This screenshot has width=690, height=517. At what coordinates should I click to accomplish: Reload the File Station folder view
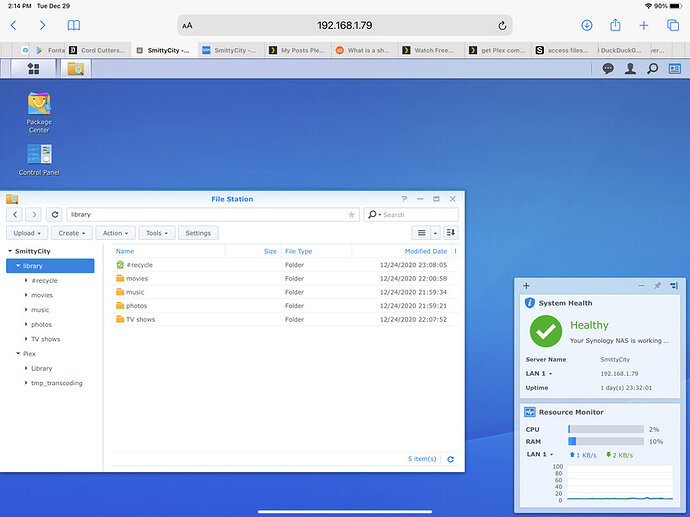point(55,214)
